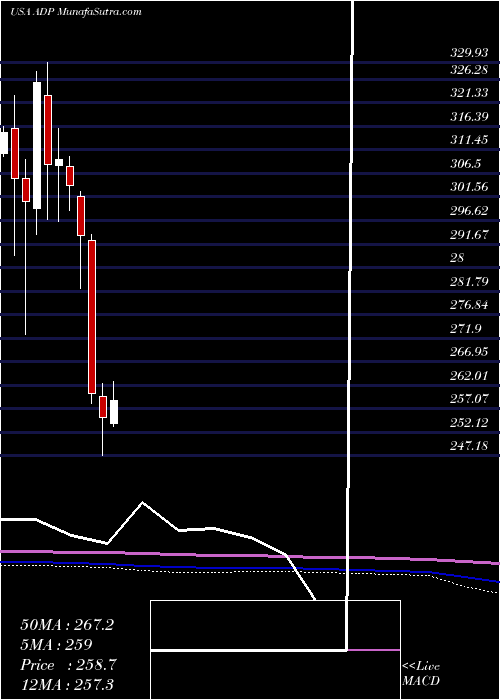Click the 301.56 price label

pos(469,188)
